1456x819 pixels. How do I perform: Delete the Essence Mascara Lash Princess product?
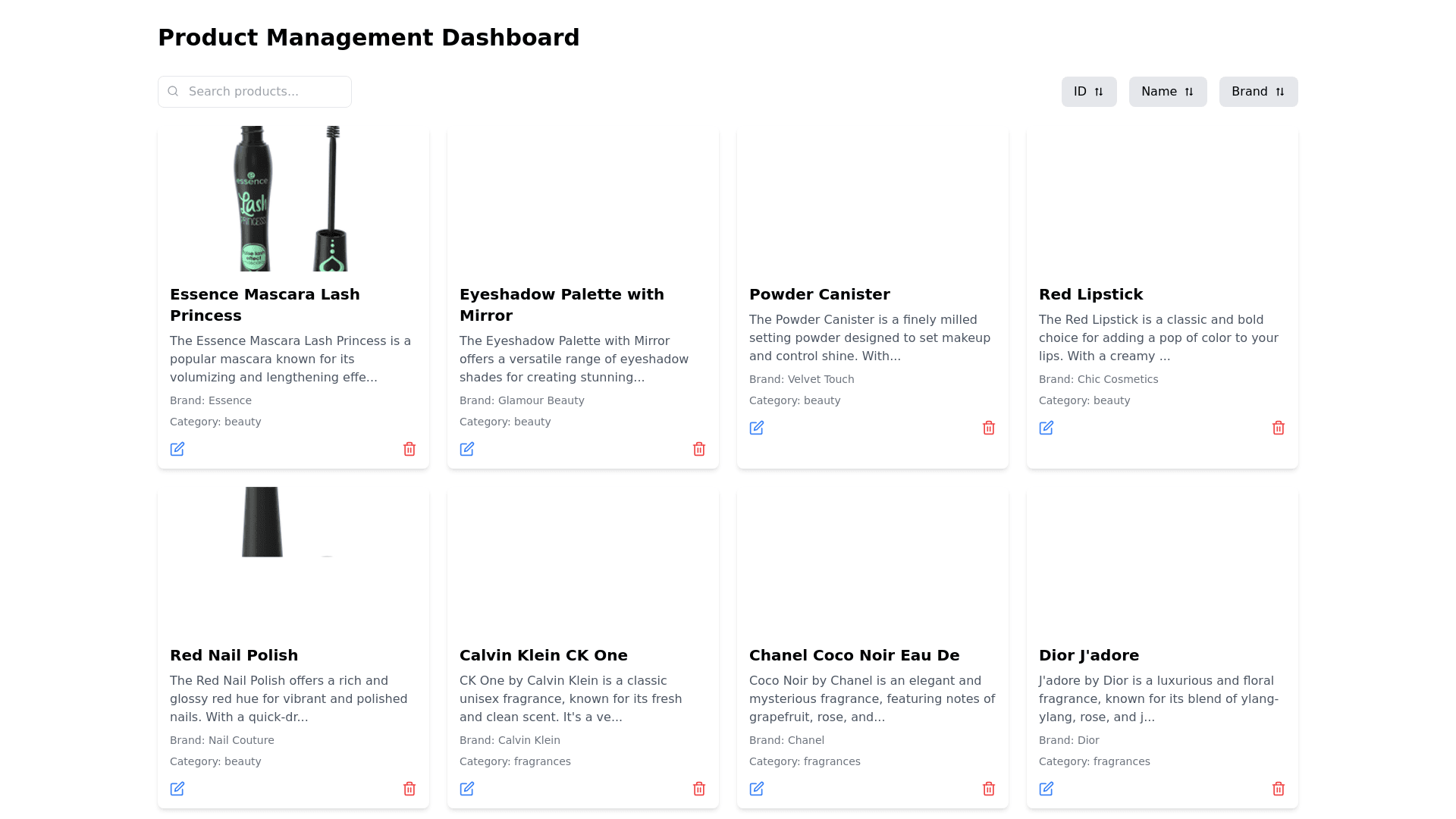pyautogui.click(x=409, y=449)
